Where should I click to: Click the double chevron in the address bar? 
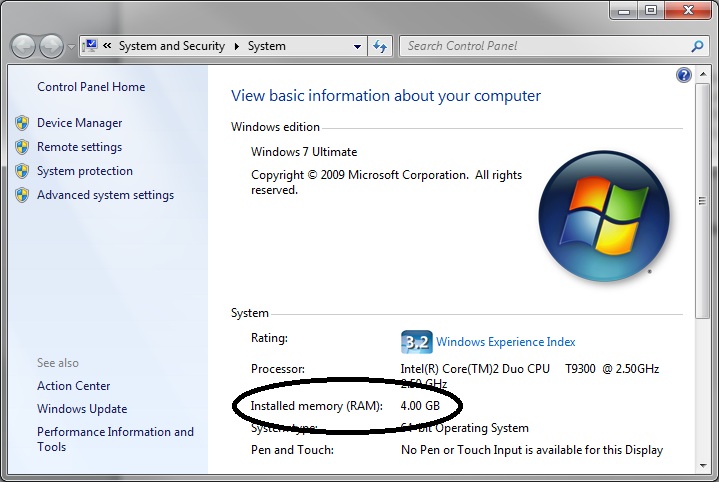107,45
